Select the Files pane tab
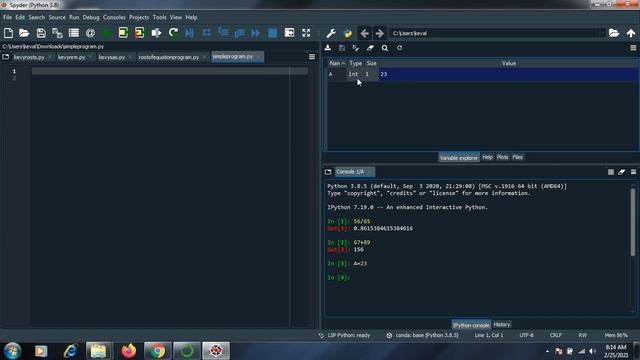 click(518, 157)
